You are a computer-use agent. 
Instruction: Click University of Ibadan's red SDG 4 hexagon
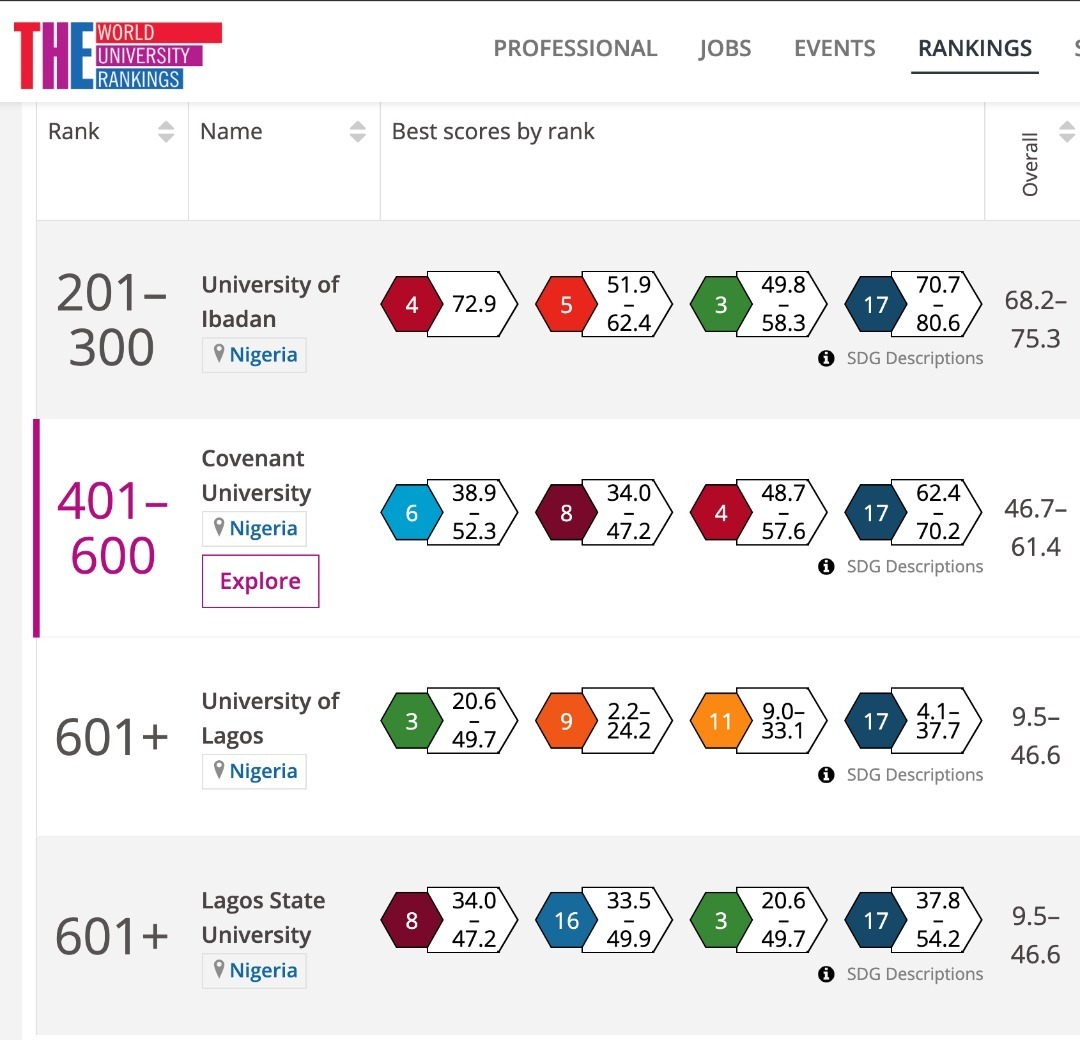tap(411, 304)
